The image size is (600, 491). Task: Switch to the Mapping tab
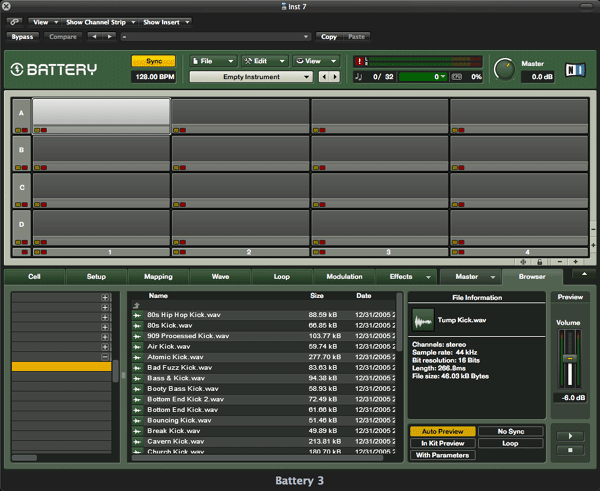[158, 277]
